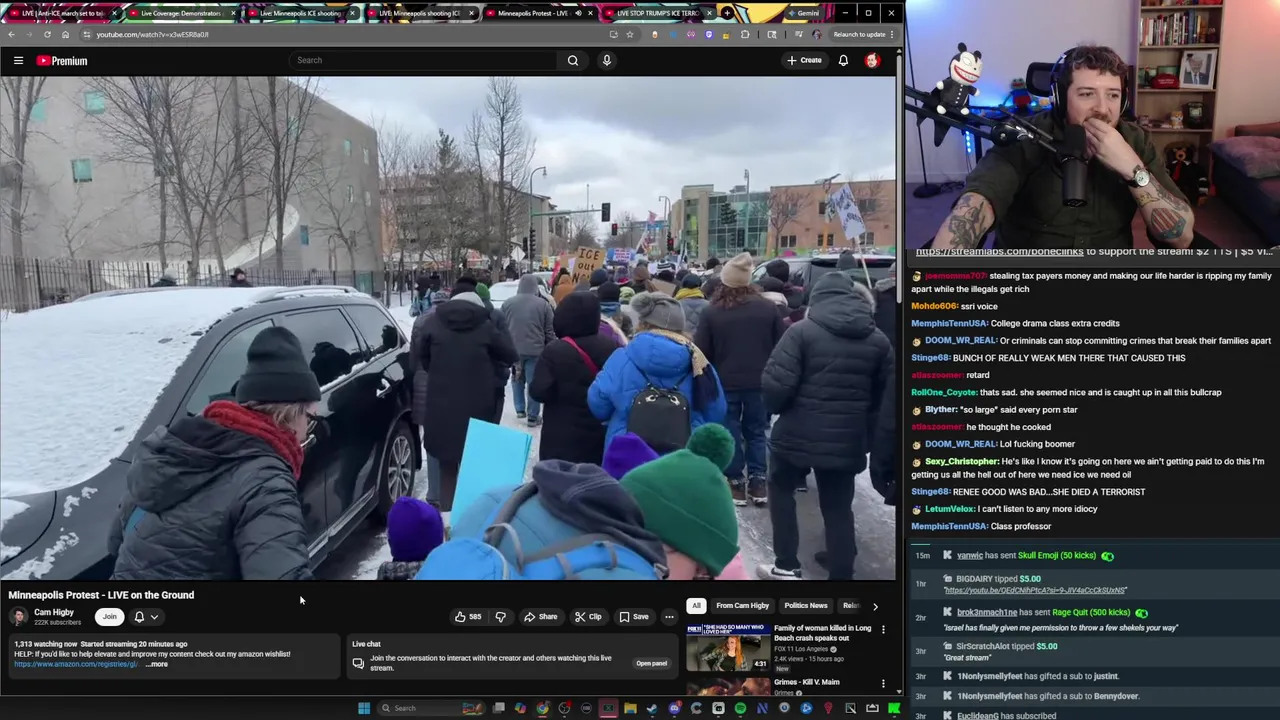The image size is (1280, 720).
Task: Open options for Family of woman killed video
Action: click(883, 629)
